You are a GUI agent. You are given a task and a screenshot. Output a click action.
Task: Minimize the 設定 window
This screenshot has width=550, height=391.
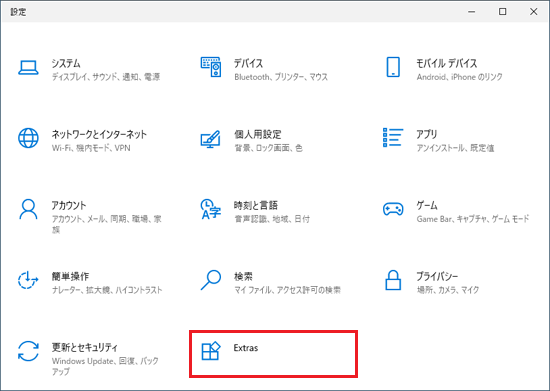(x=471, y=12)
